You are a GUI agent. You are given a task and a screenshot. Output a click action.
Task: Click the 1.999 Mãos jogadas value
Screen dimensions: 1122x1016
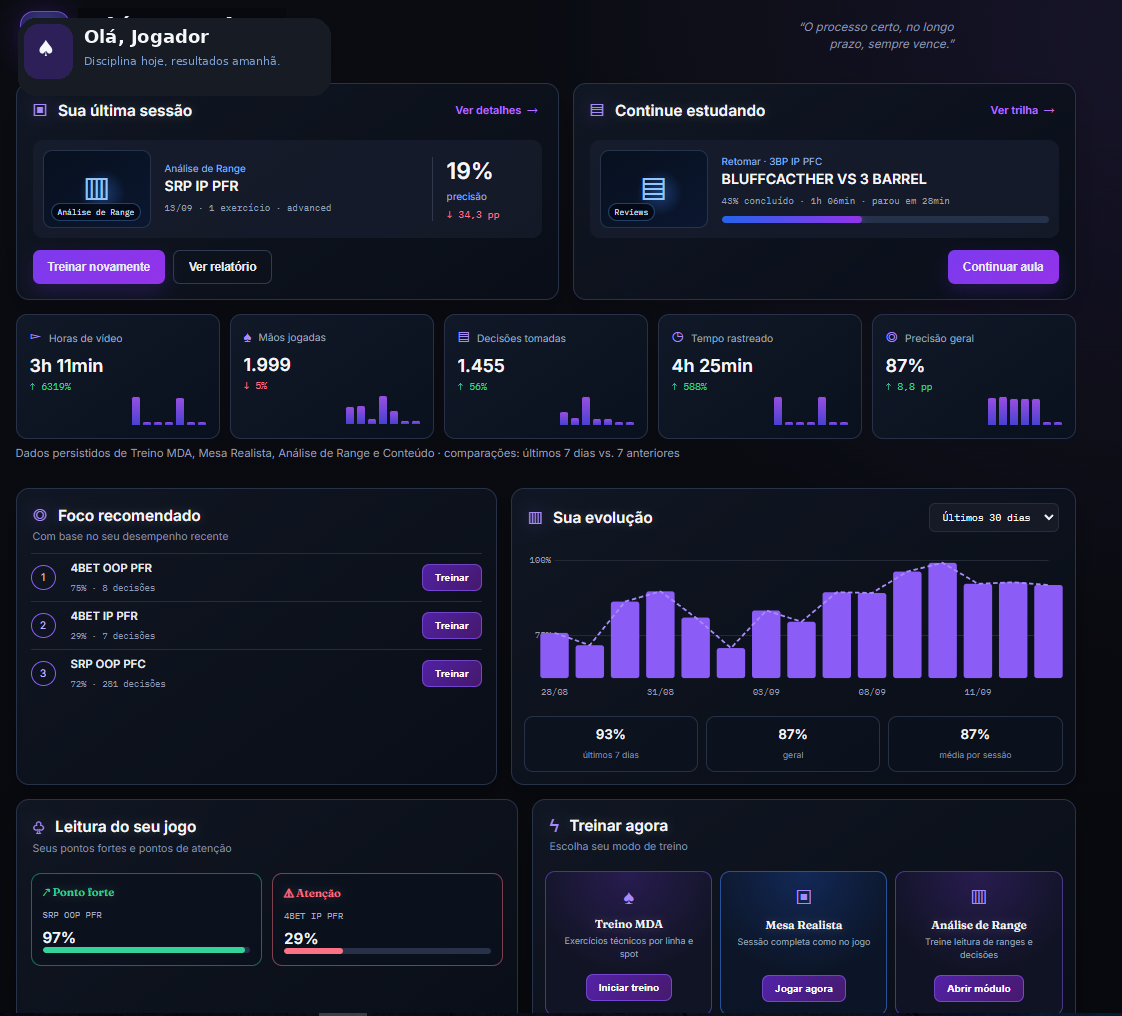point(267,365)
